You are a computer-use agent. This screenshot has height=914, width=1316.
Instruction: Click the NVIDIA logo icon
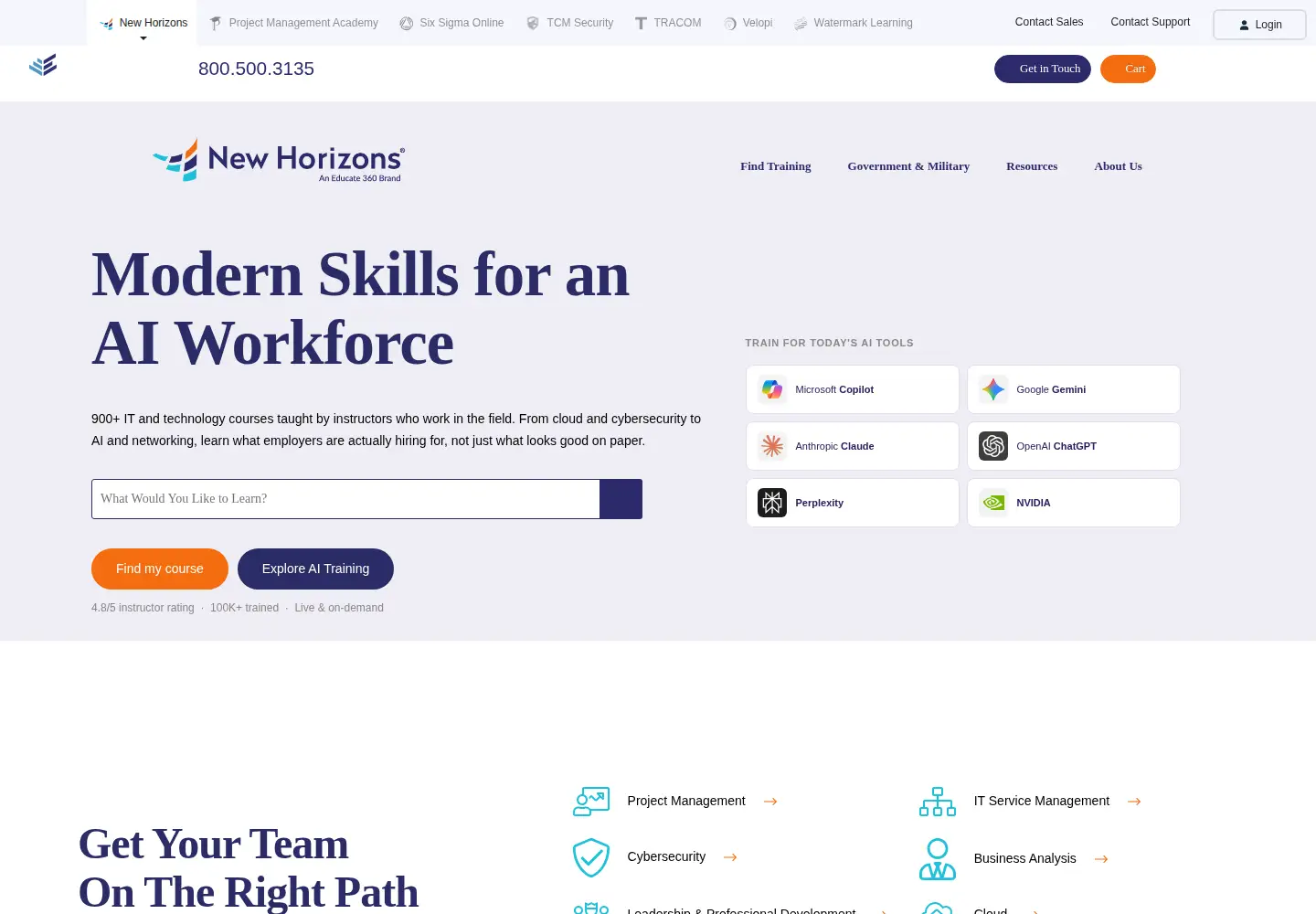click(993, 503)
